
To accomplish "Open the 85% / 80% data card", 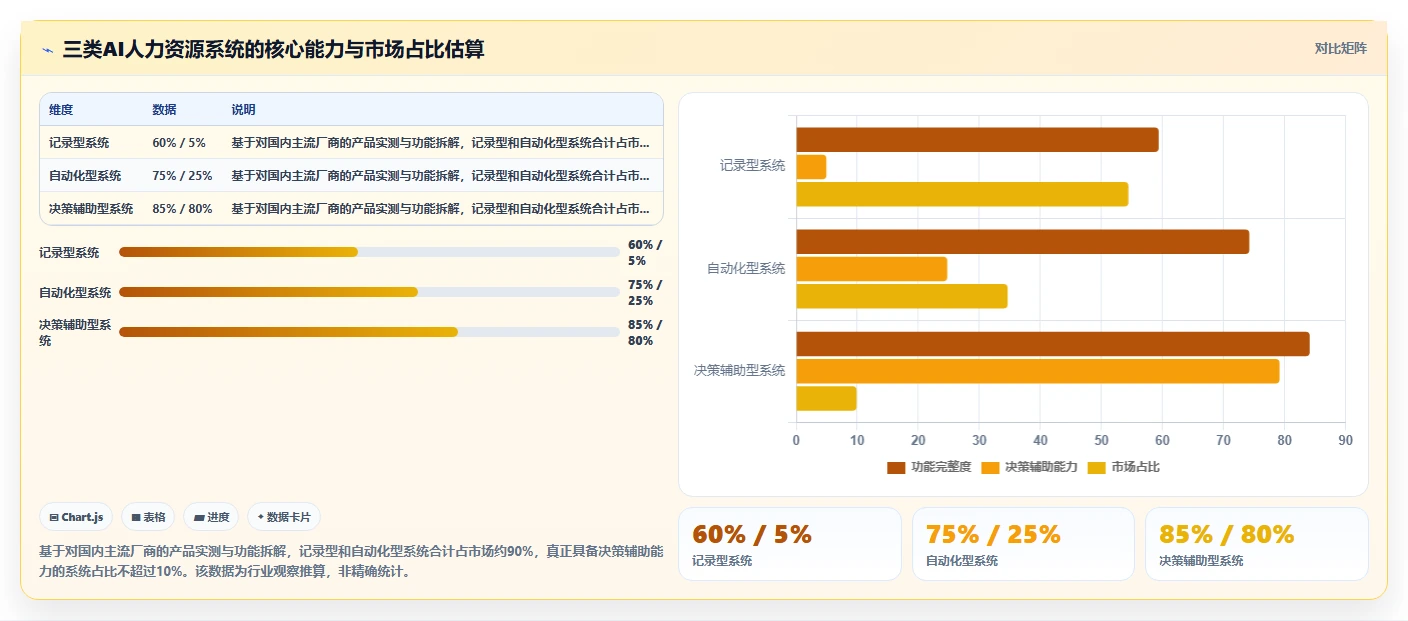I will pyautogui.click(x=1256, y=544).
